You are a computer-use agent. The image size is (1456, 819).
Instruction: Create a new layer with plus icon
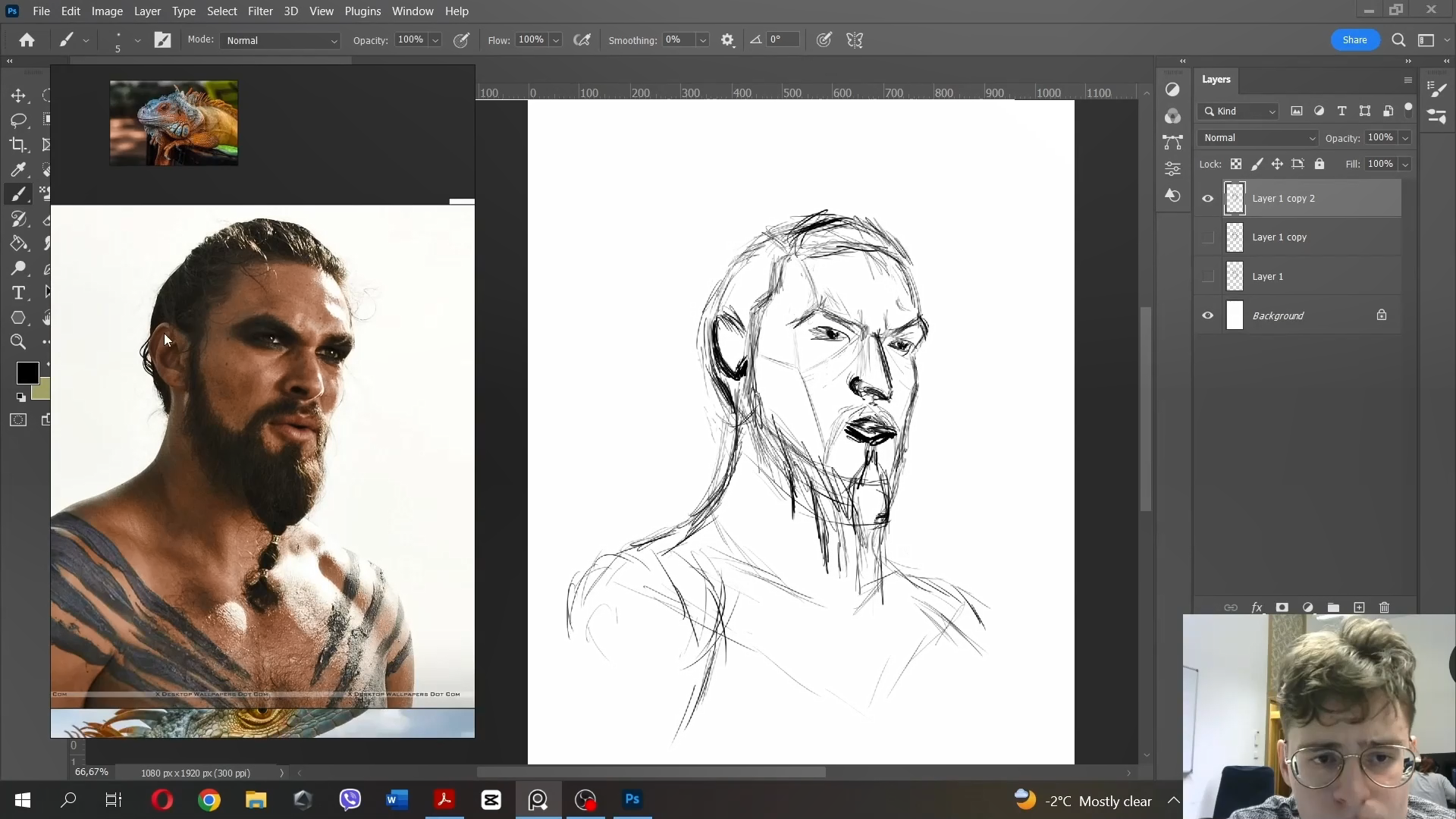[x=1359, y=607]
